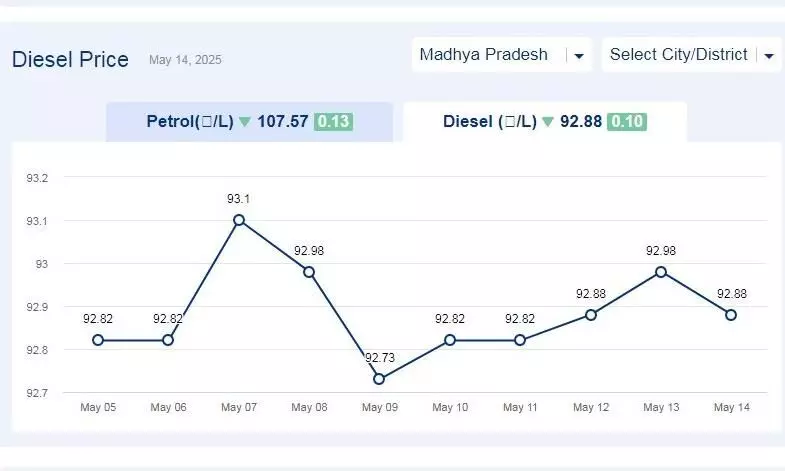
Task: Click the 92.73 value label
Action: (380, 357)
